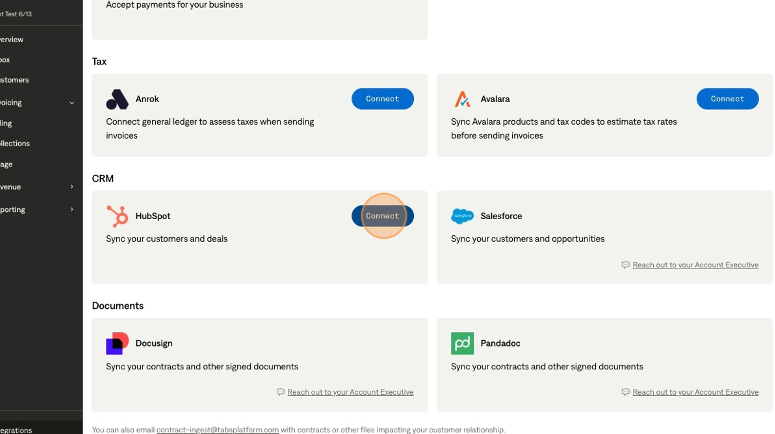Click the HubSpot logo icon
Image resolution: width=775 pixels, height=434 pixels.
pyautogui.click(x=117, y=216)
